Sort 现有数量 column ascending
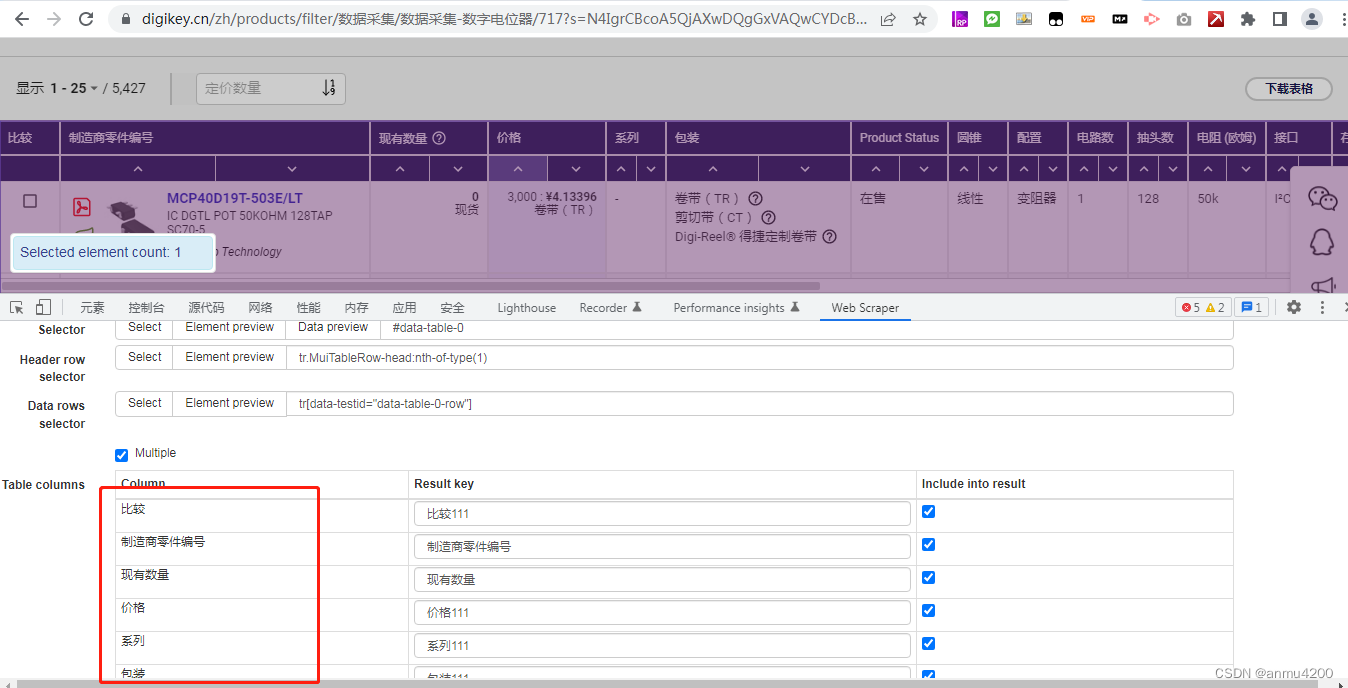1348x688 pixels. click(x=400, y=169)
